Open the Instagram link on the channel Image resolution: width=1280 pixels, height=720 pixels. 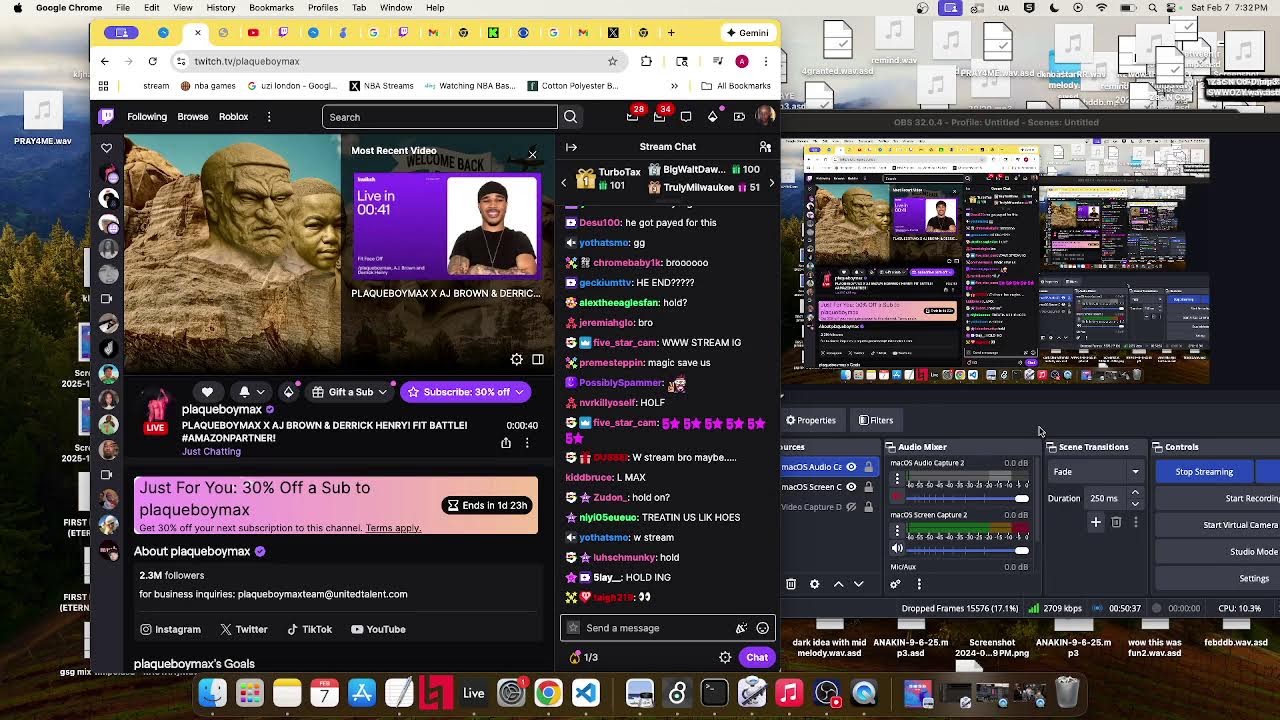(170, 629)
